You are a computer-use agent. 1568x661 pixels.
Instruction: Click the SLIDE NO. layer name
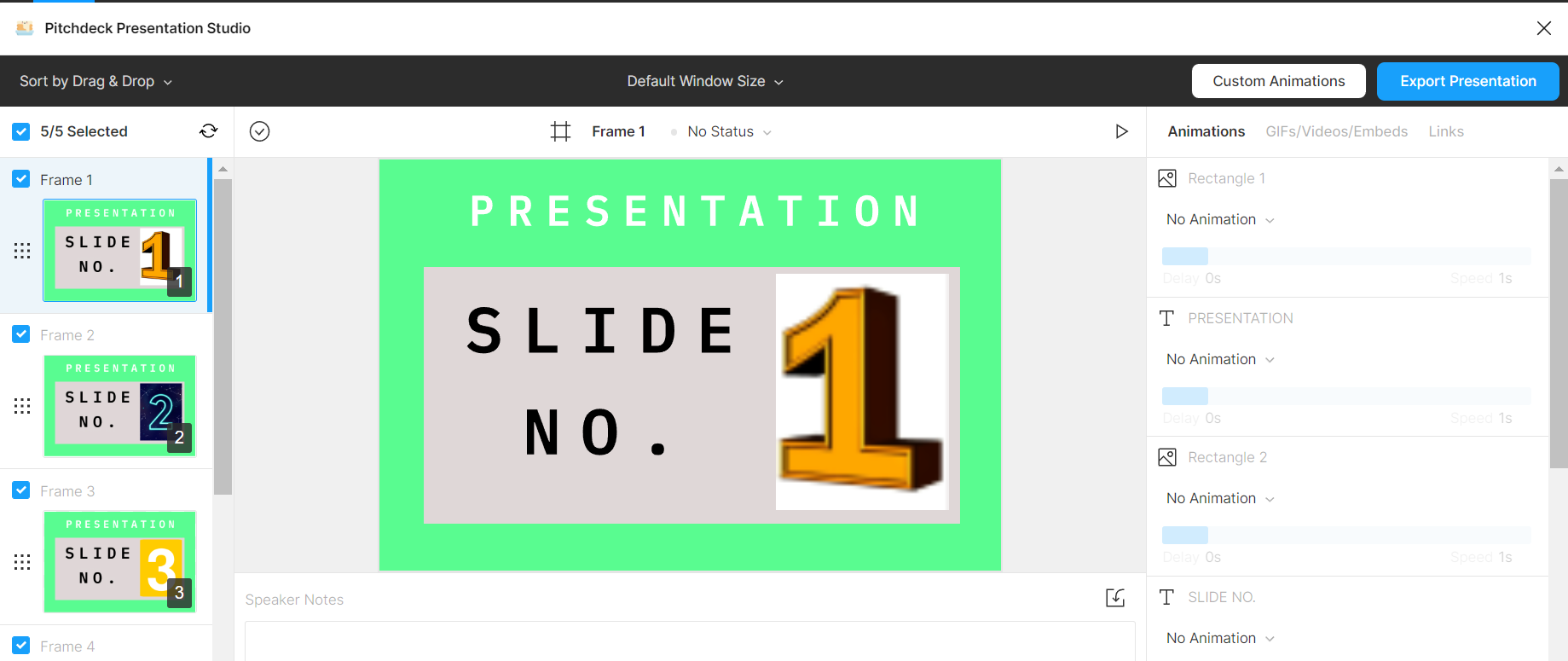1221,597
